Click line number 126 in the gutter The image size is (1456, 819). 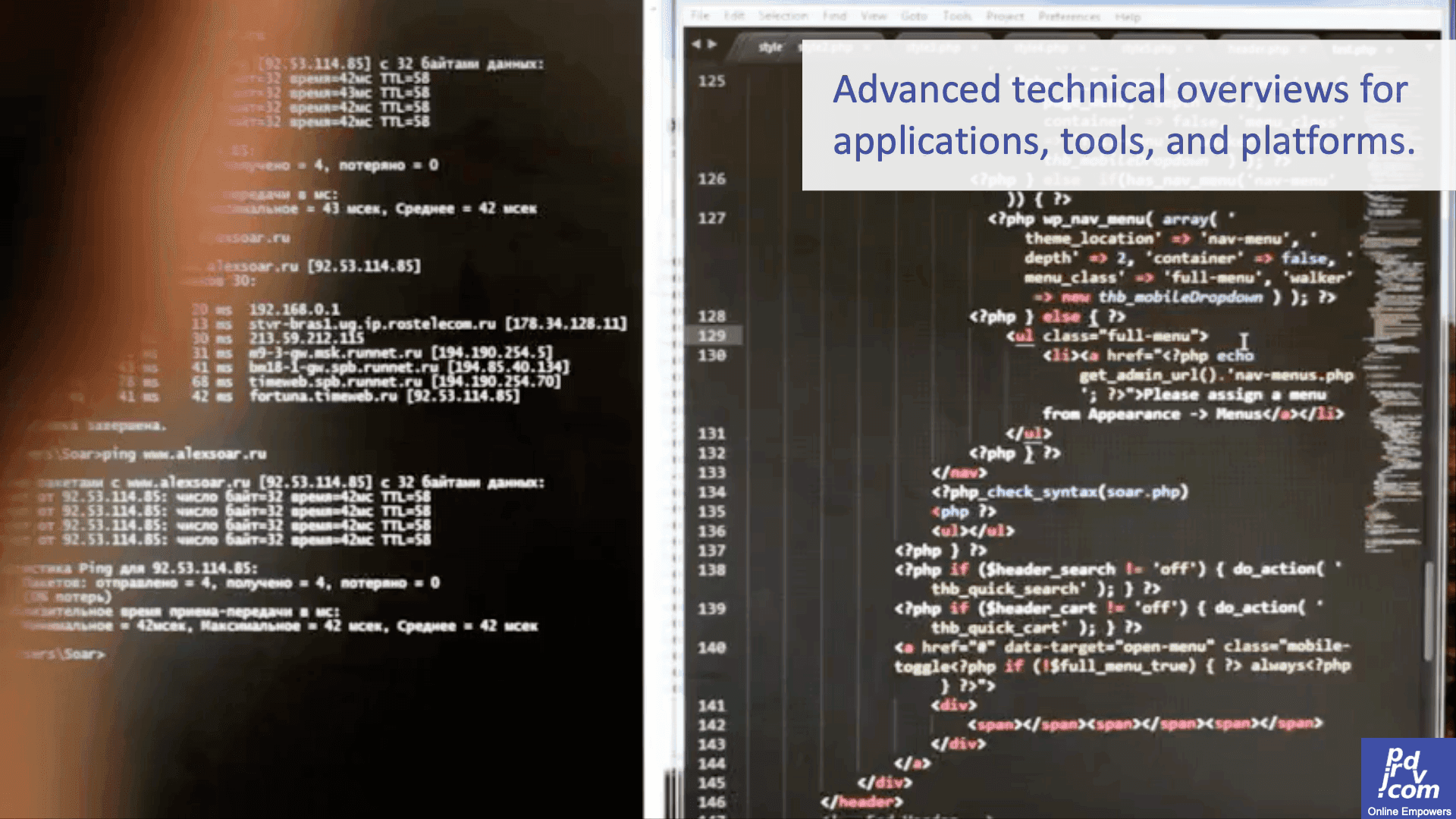(x=711, y=179)
